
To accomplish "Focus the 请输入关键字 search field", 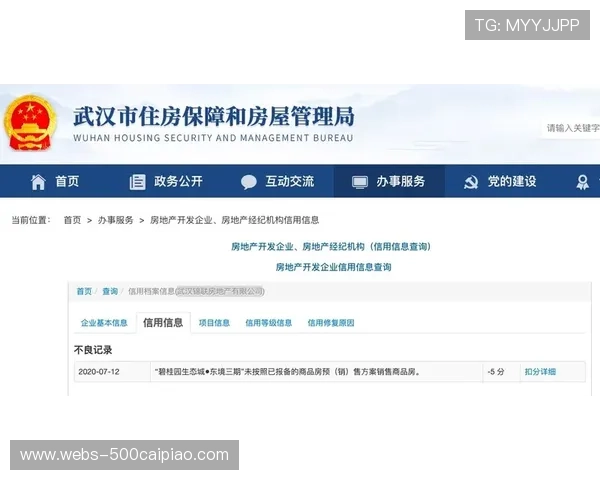I will [x=572, y=128].
